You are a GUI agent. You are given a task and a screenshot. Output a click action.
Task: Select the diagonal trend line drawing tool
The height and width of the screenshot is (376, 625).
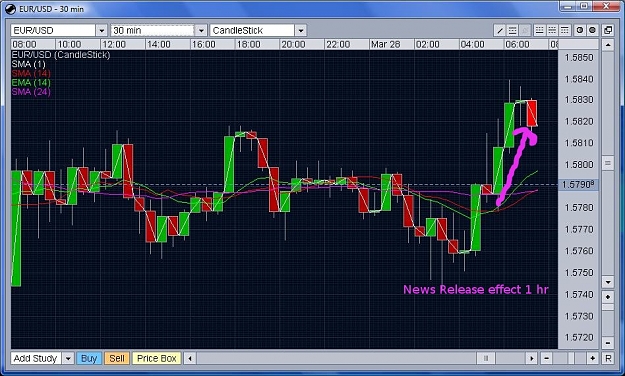coord(499,30)
